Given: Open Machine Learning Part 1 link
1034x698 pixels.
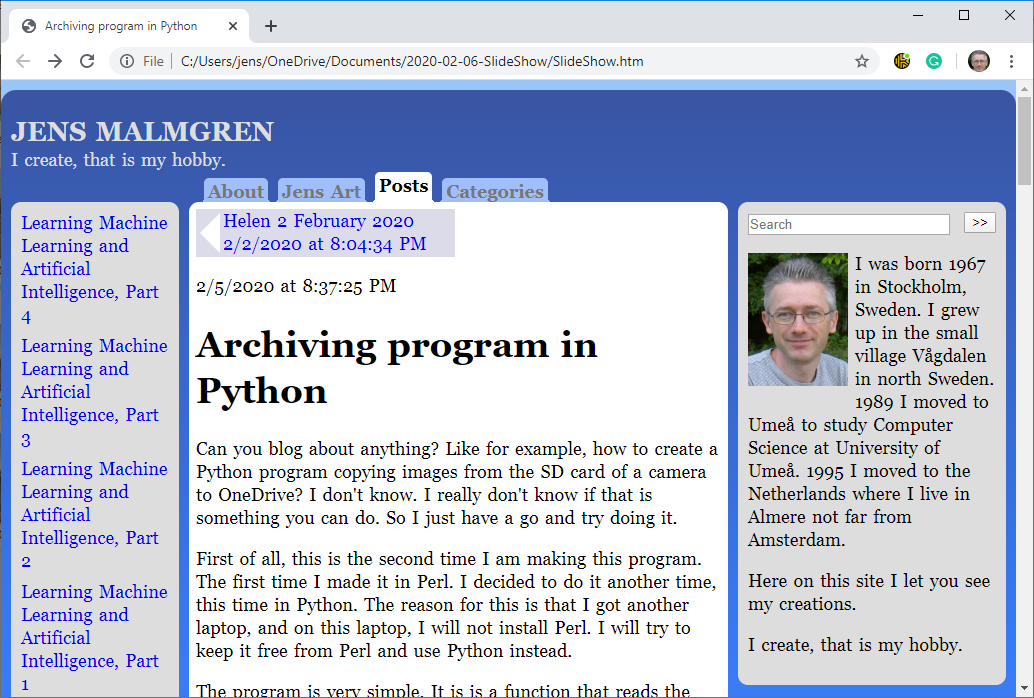Looking at the screenshot, I should tap(94, 638).
